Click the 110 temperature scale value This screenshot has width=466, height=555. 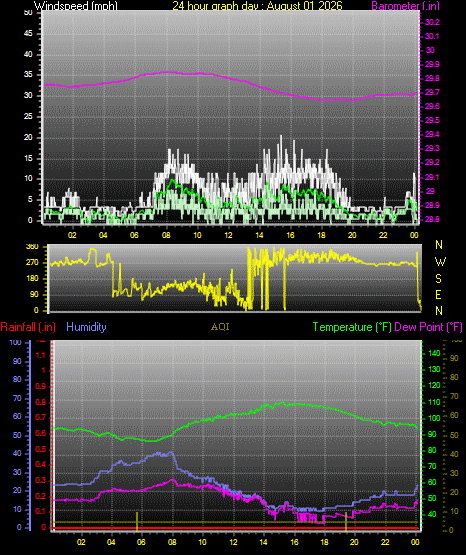tap(434, 402)
